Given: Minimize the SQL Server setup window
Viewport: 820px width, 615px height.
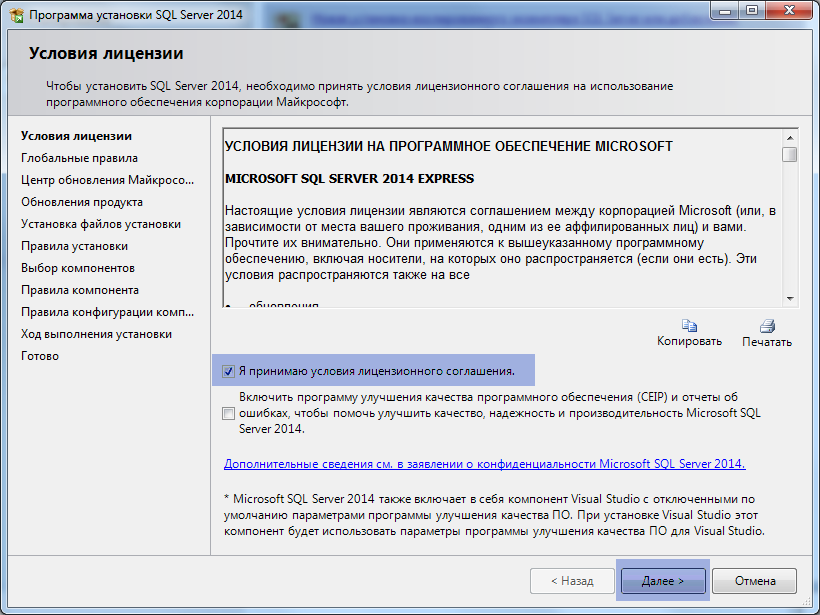Looking at the screenshot, I should (x=725, y=11).
